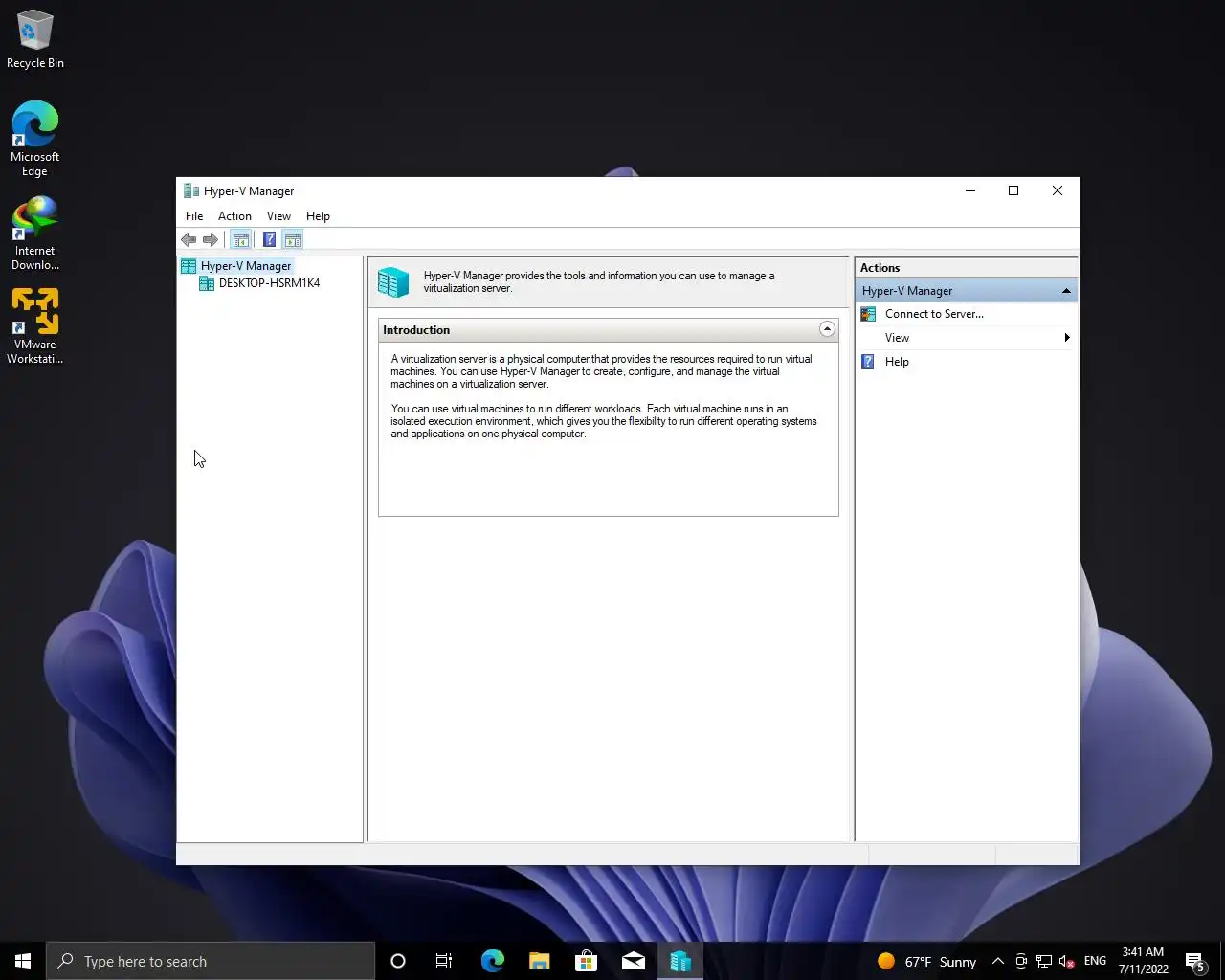This screenshot has height=980, width=1225.
Task: Collapse Hyper-V Manager actions group arrow
Action: pyautogui.click(x=1066, y=291)
